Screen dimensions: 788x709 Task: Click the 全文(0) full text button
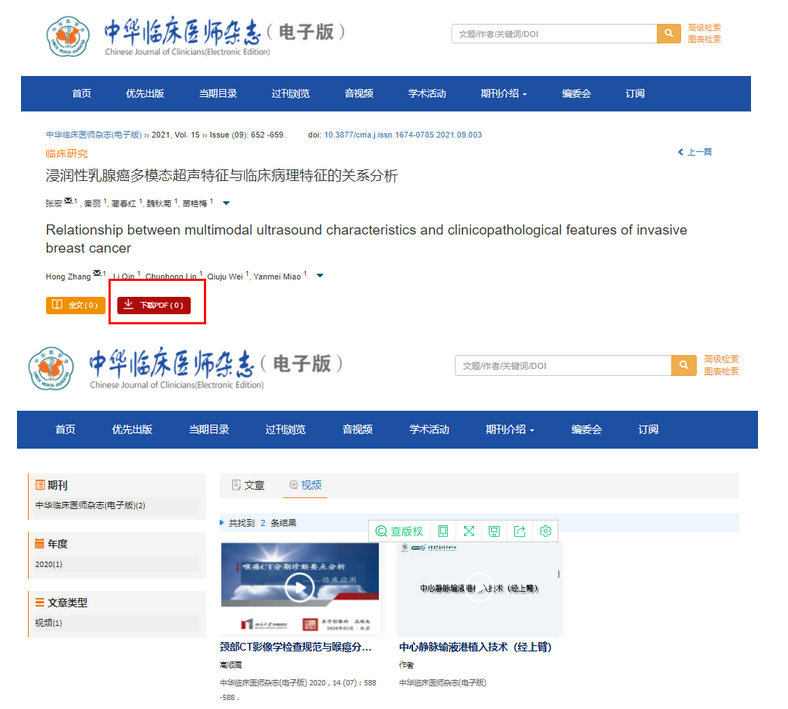pos(75,305)
